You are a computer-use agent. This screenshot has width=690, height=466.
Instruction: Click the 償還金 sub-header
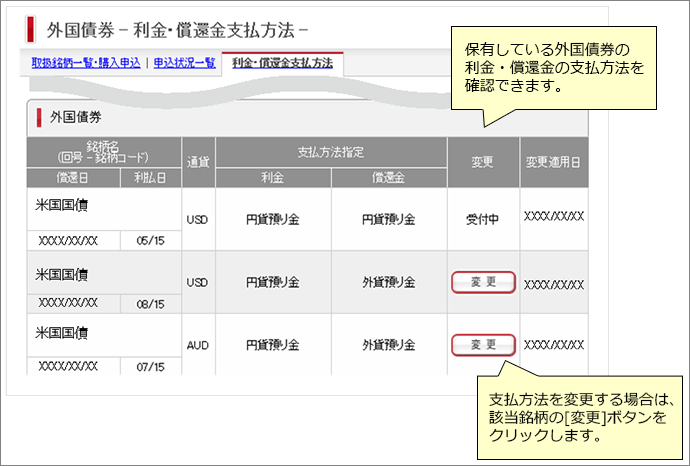(x=389, y=177)
